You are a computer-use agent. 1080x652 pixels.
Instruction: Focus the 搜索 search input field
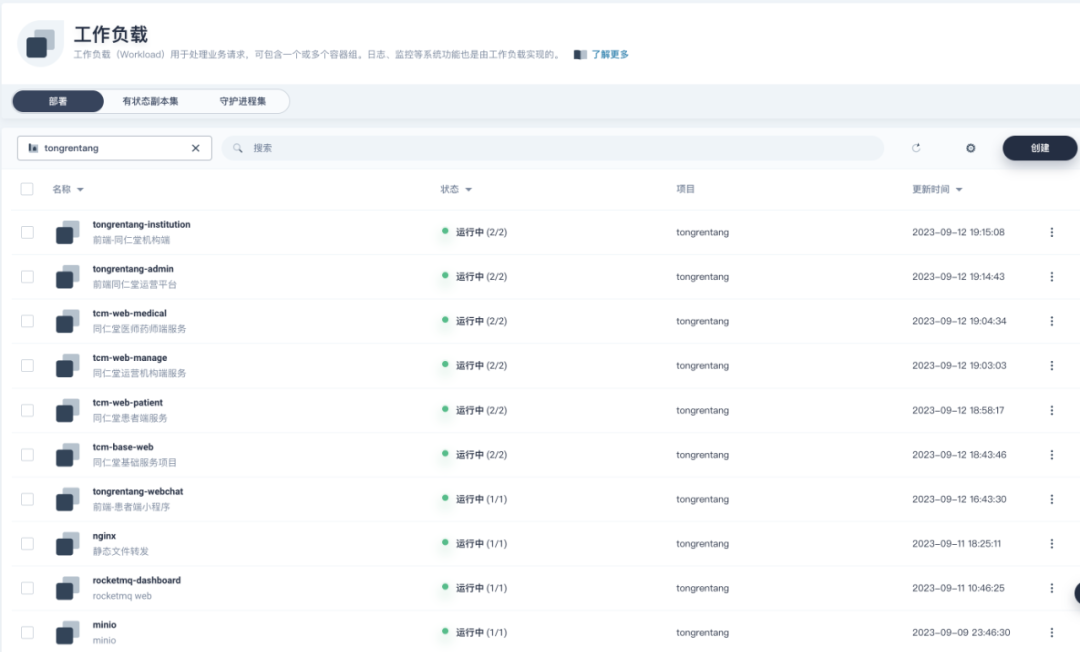tap(552, 148)
